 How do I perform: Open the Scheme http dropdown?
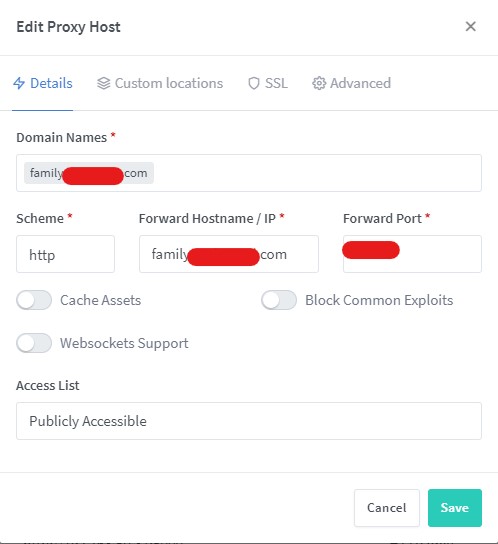click(65, 254)
